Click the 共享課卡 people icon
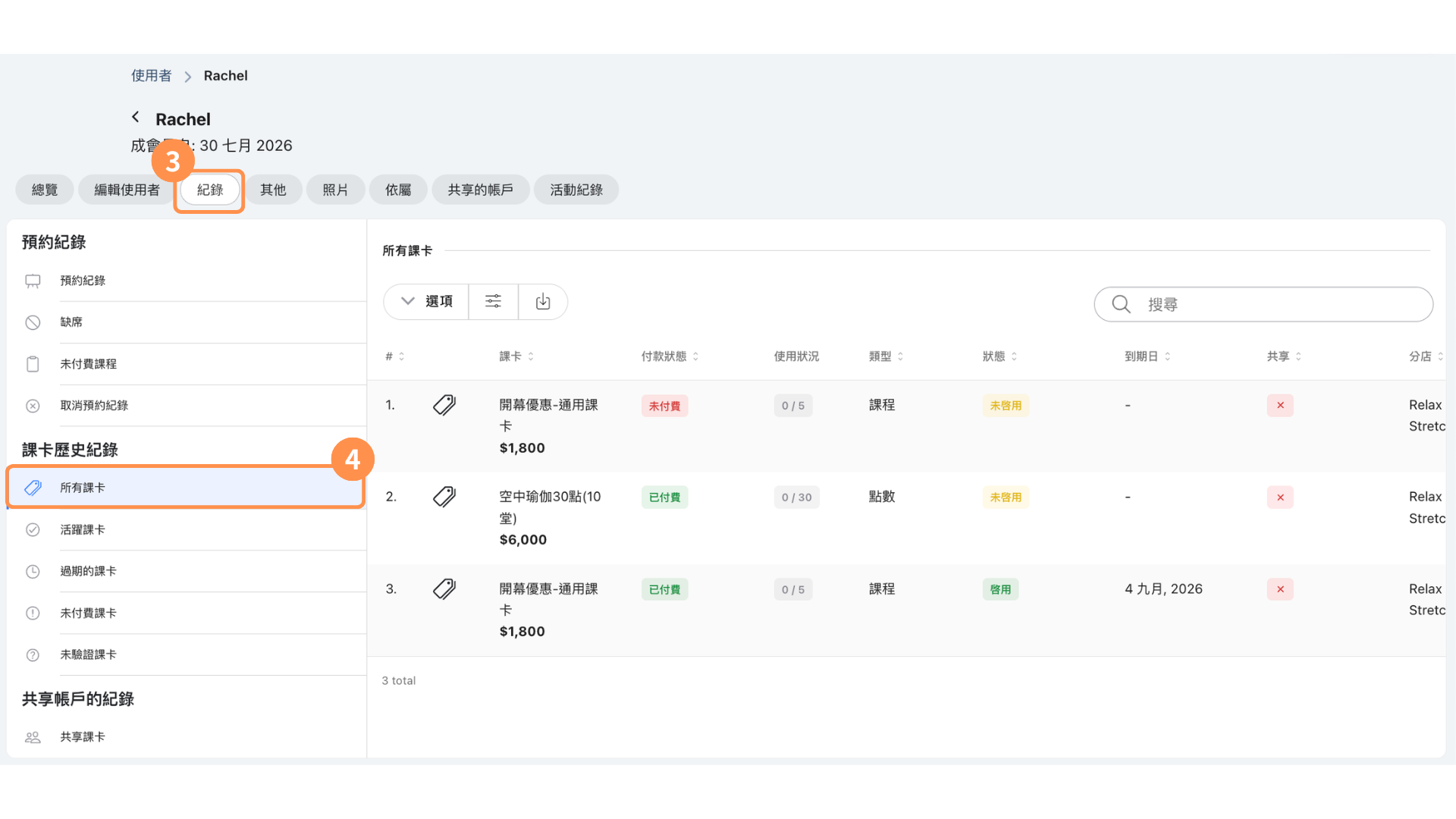1456x819 pixels. [x=33, y=737]
